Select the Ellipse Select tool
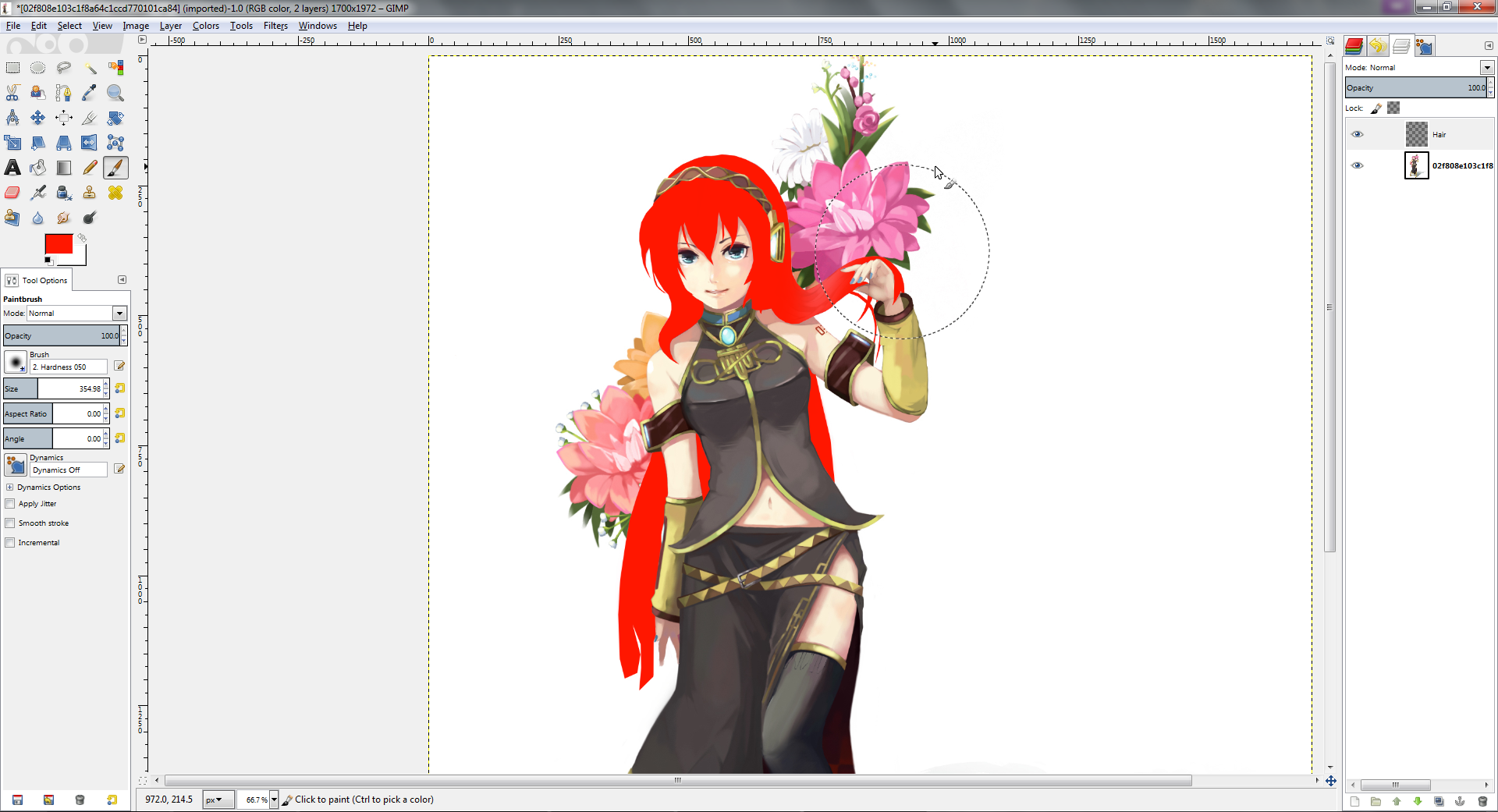The height and width of the screenshot is (812, 1498). pyautogui.click(x=38, y=68)
